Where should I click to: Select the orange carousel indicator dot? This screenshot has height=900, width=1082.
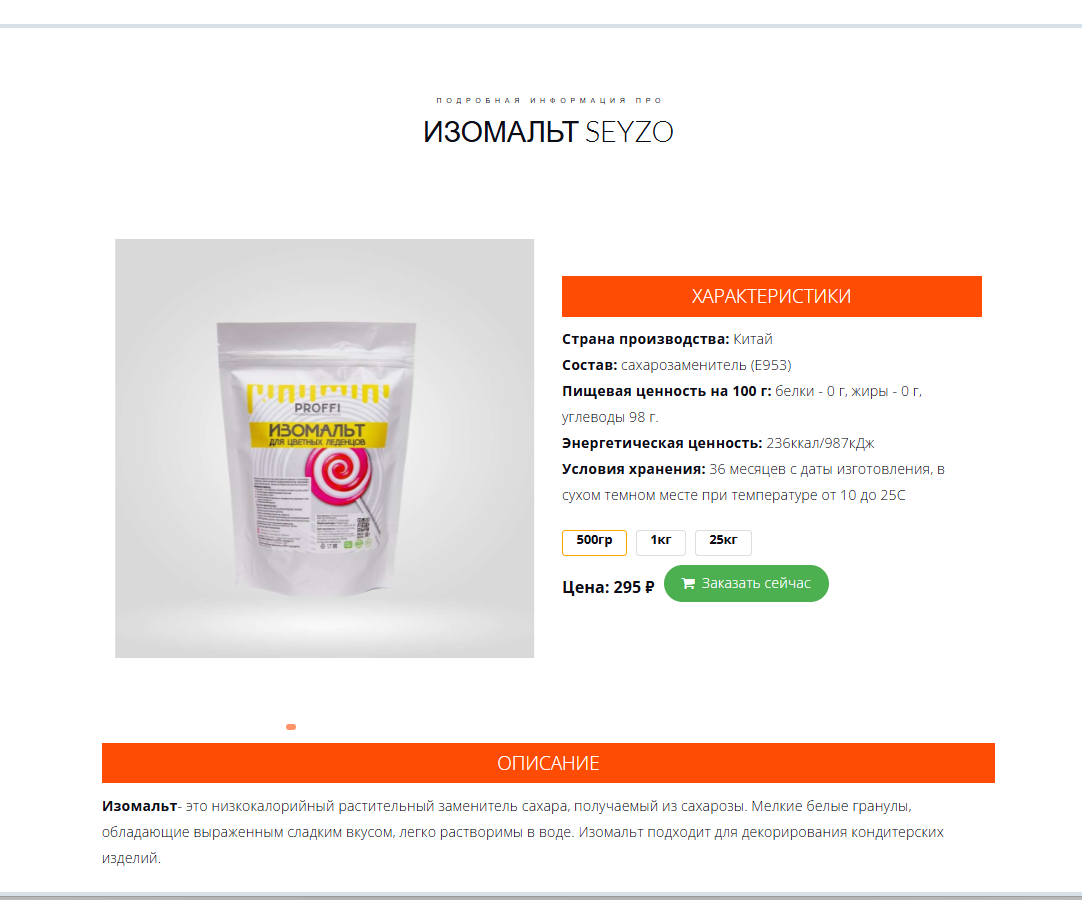pyautogui.click(x=291, y=727)
